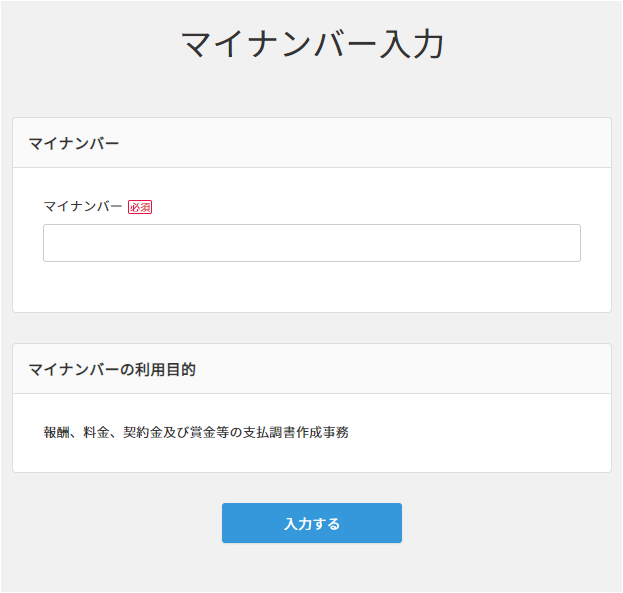Click the 及び word in purpose text
This screenshot has width=623, height=593.
tap(174, 433)
